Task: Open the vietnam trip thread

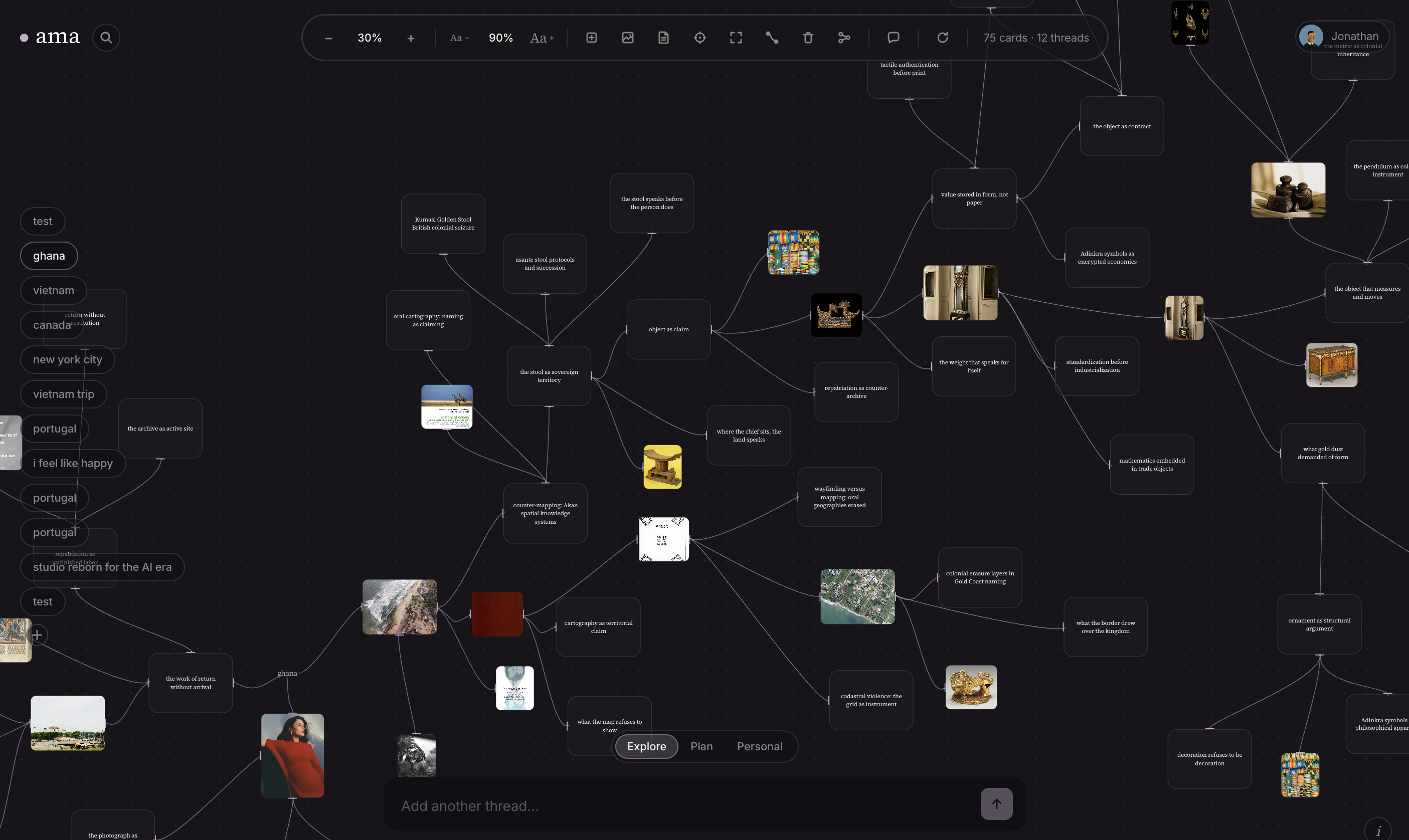Action: click(x=63, y=394)
